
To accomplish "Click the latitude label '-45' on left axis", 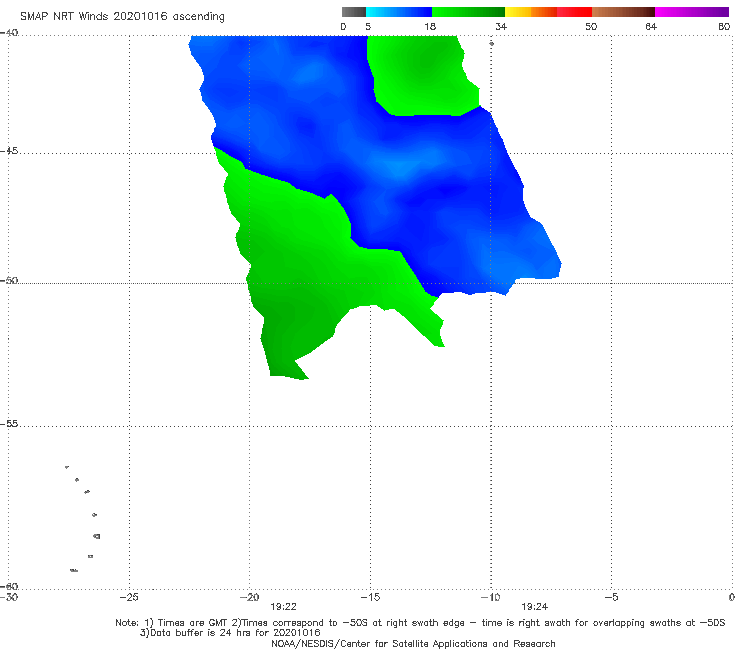I will (x=9, y=151).
